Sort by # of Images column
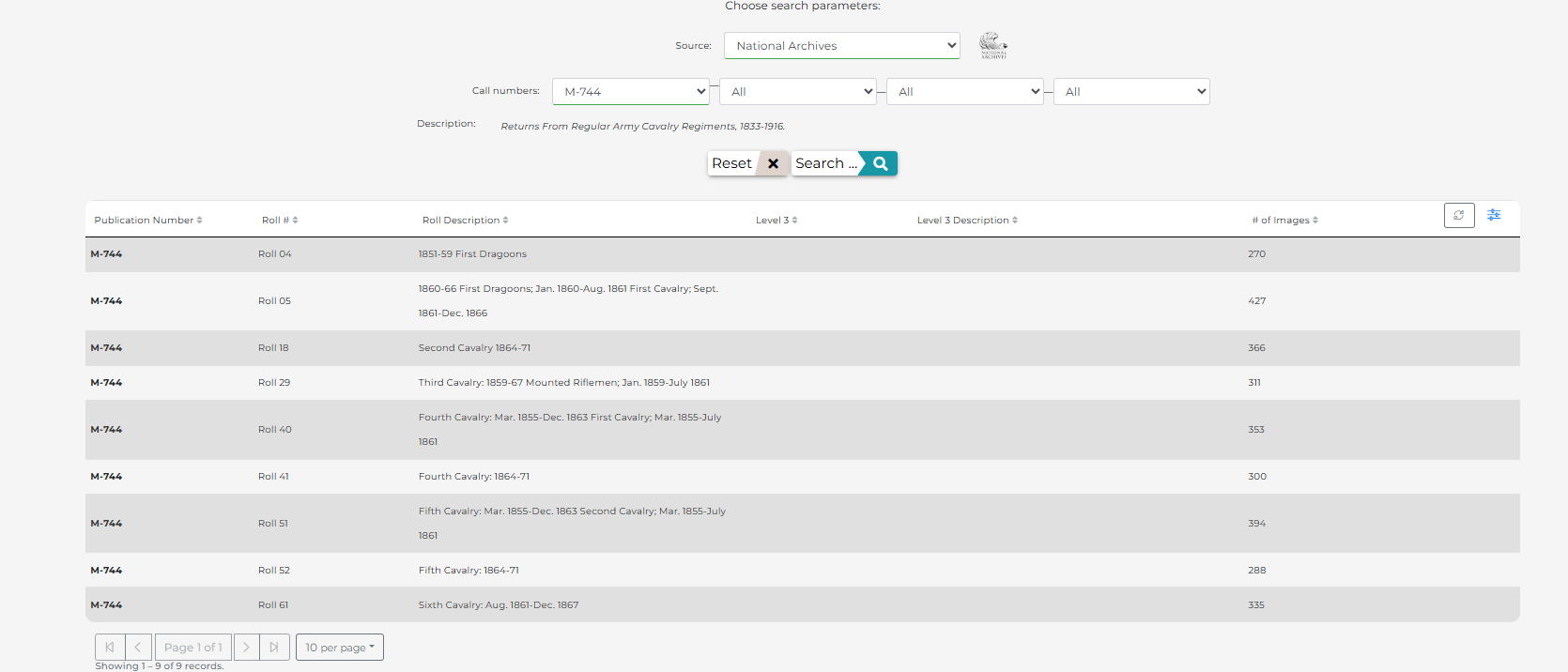 click(x=1284, y=220)
